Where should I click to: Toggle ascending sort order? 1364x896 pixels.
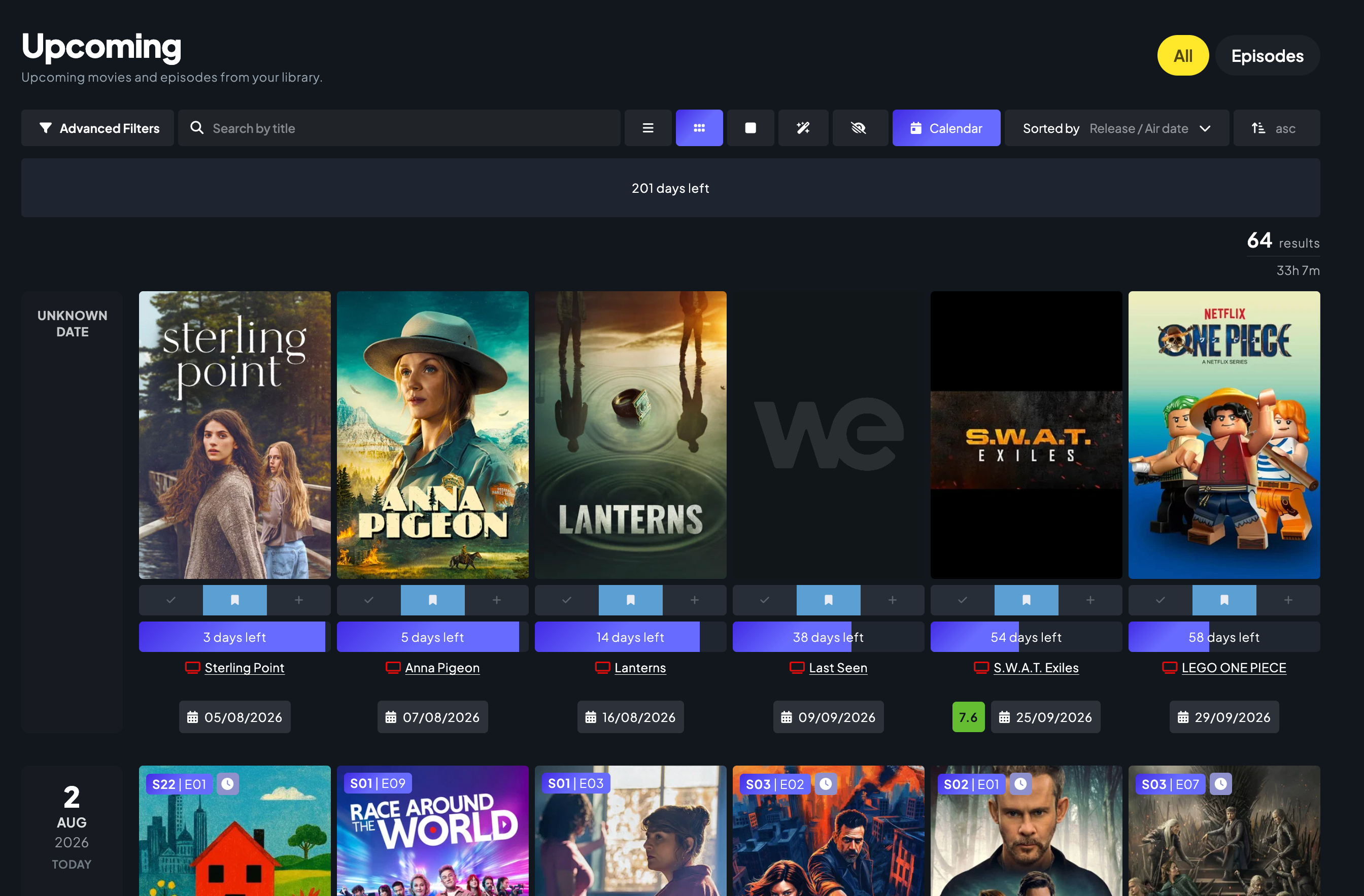[x=1276, y=128]
